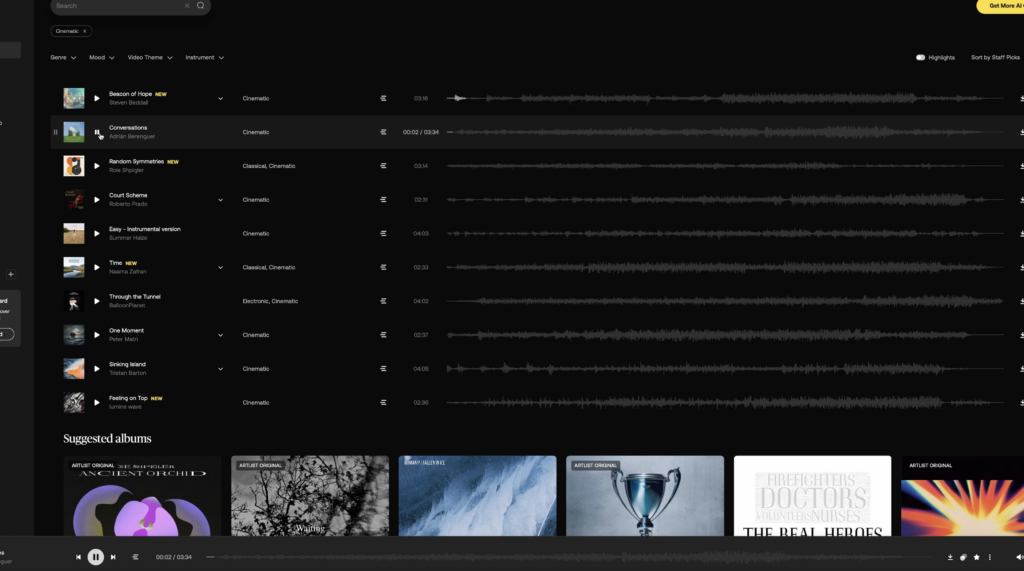This screenshot has width=1024, height=571.
Task: Clear the search field with the X icon
Action: coord(186,6)
